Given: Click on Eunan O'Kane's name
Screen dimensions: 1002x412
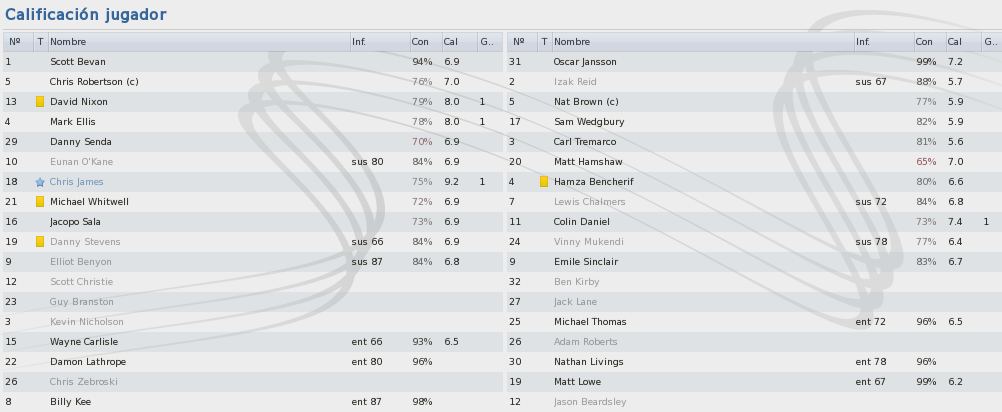Looking at the screenshot, I should coord(82,162).
